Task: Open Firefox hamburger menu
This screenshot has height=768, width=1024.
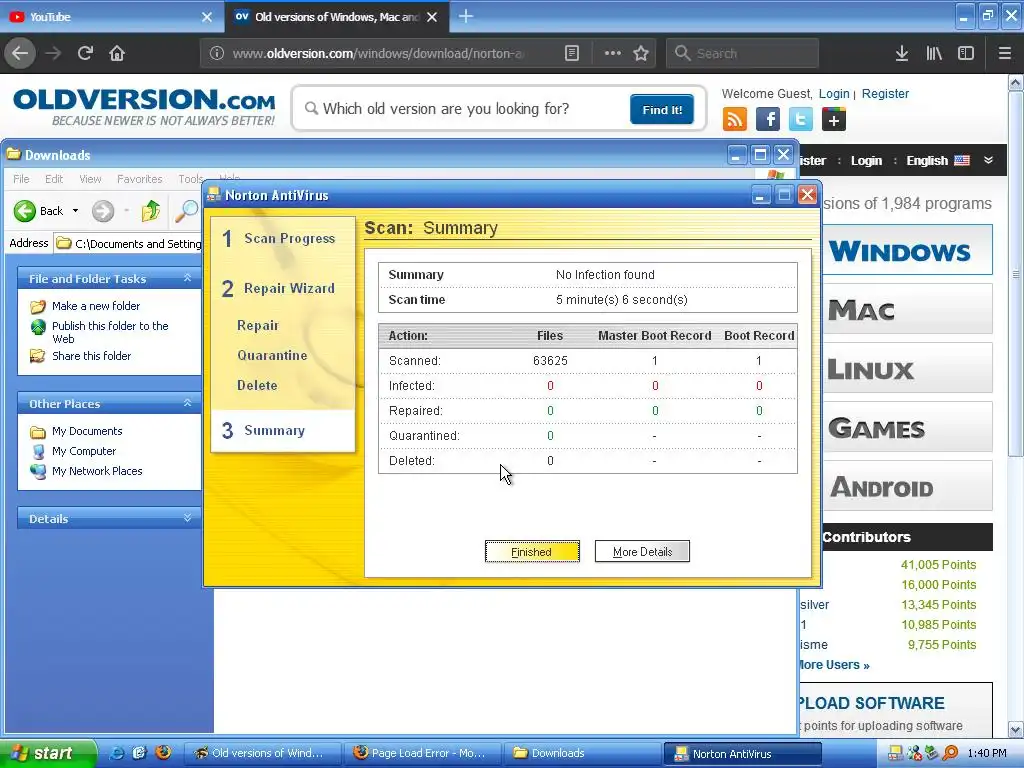Action: [x=1004, y=53]
